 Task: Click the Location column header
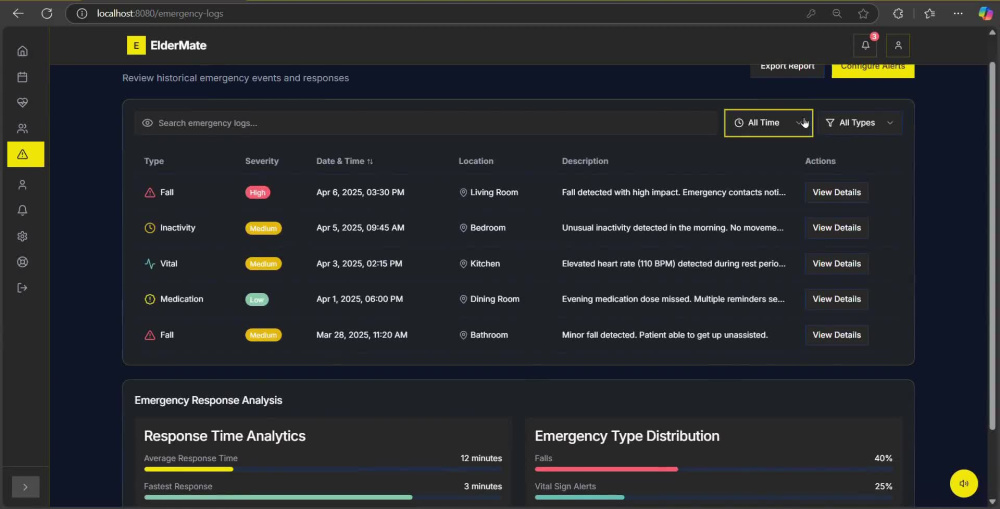(476, 161)
